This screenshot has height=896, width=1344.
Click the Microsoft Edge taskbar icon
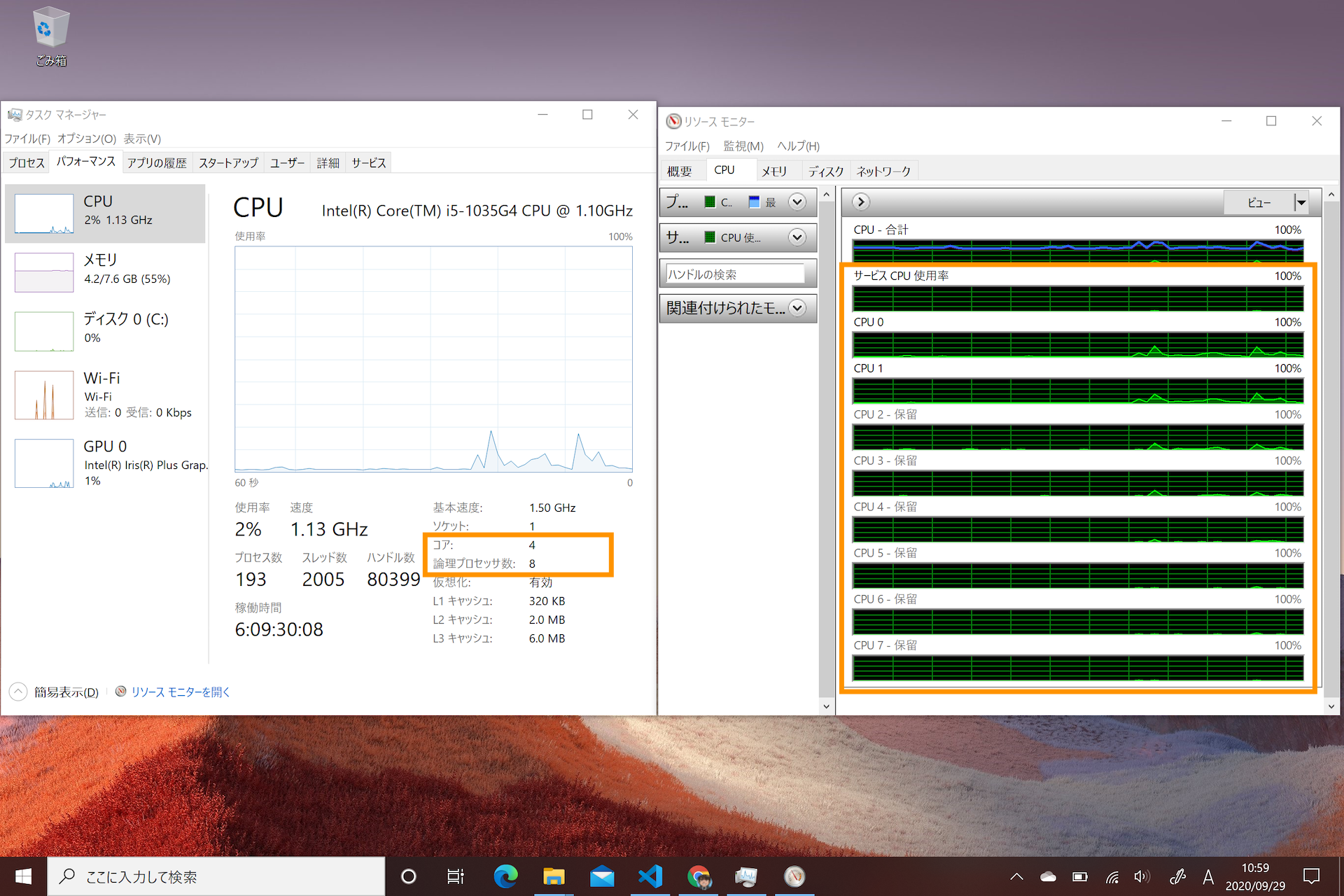(505, 876)
